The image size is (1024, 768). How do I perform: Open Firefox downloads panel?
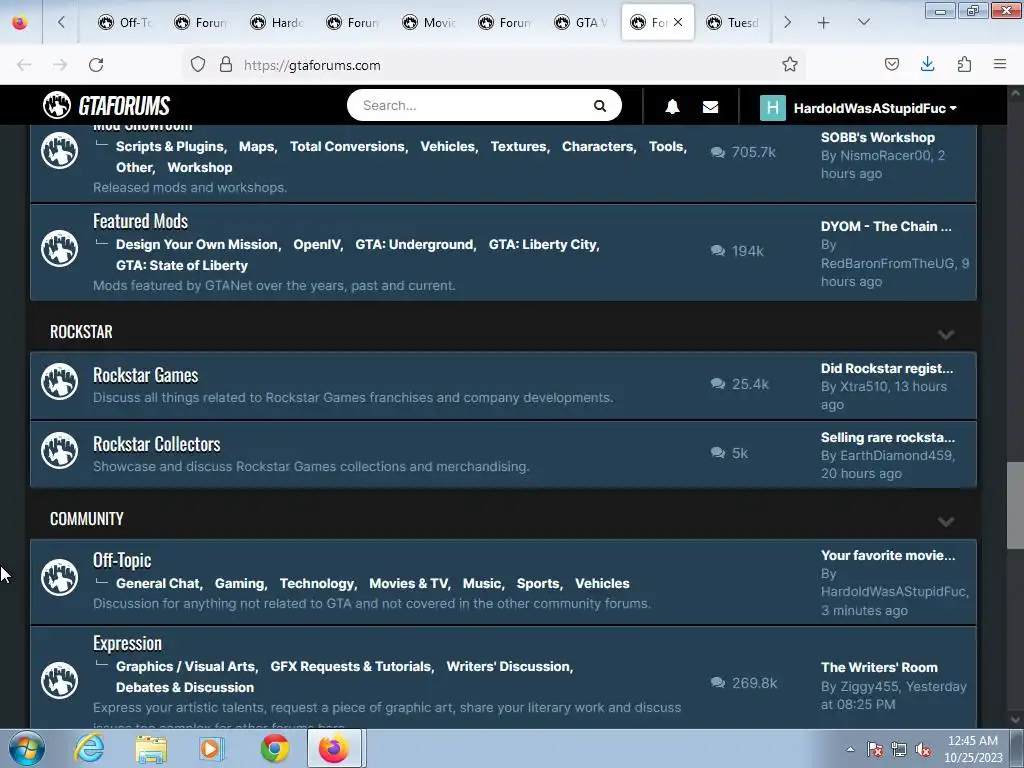[927, 64]
